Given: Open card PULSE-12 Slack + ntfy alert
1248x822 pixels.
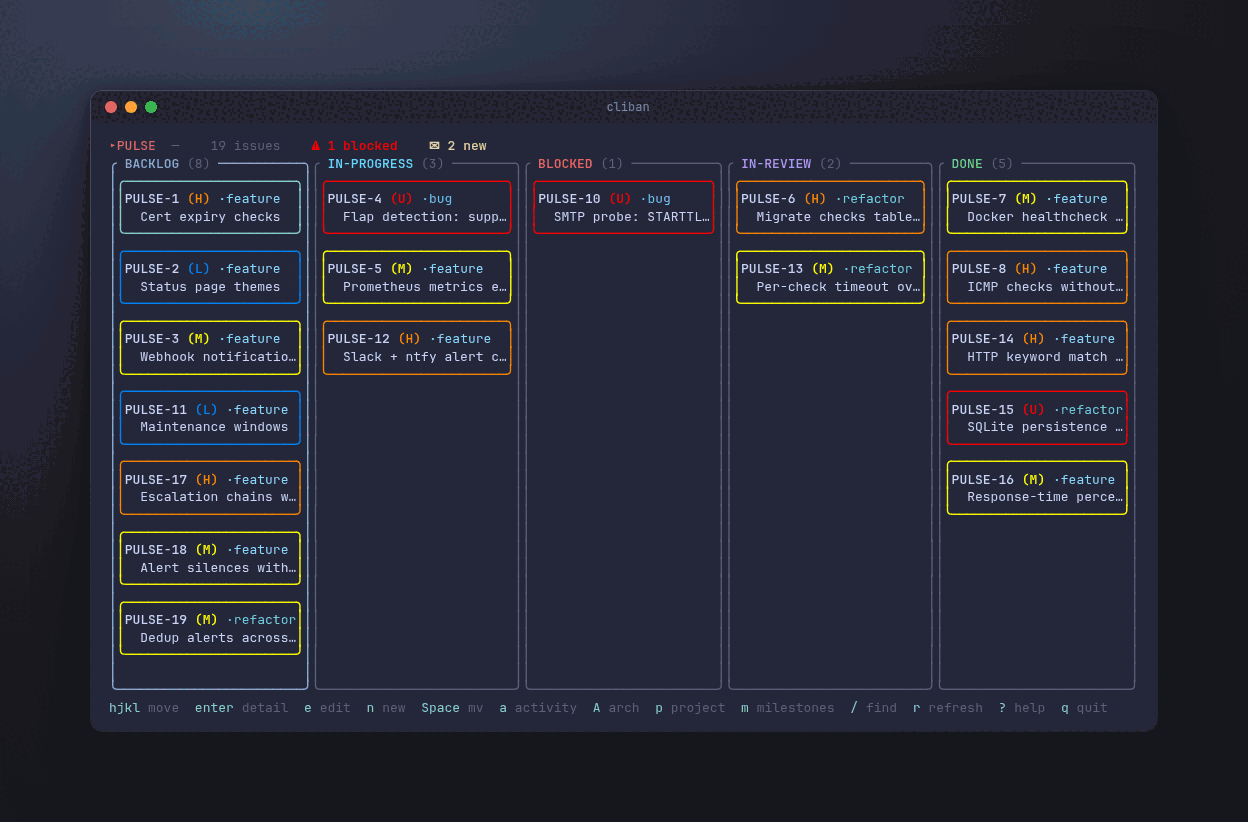Looking at the screenshot, I should point(417,347).
